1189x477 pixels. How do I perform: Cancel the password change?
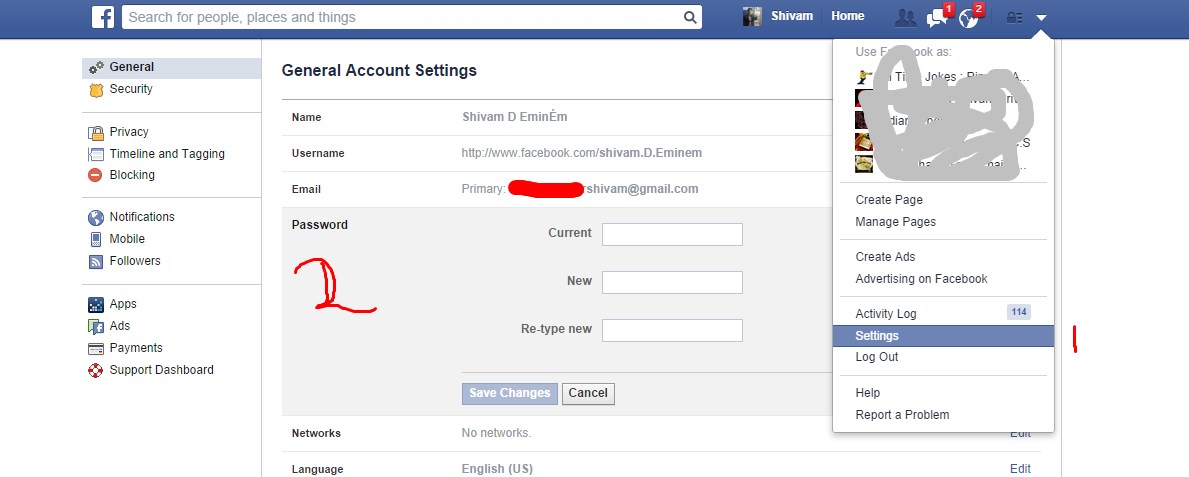pos(588,394)
